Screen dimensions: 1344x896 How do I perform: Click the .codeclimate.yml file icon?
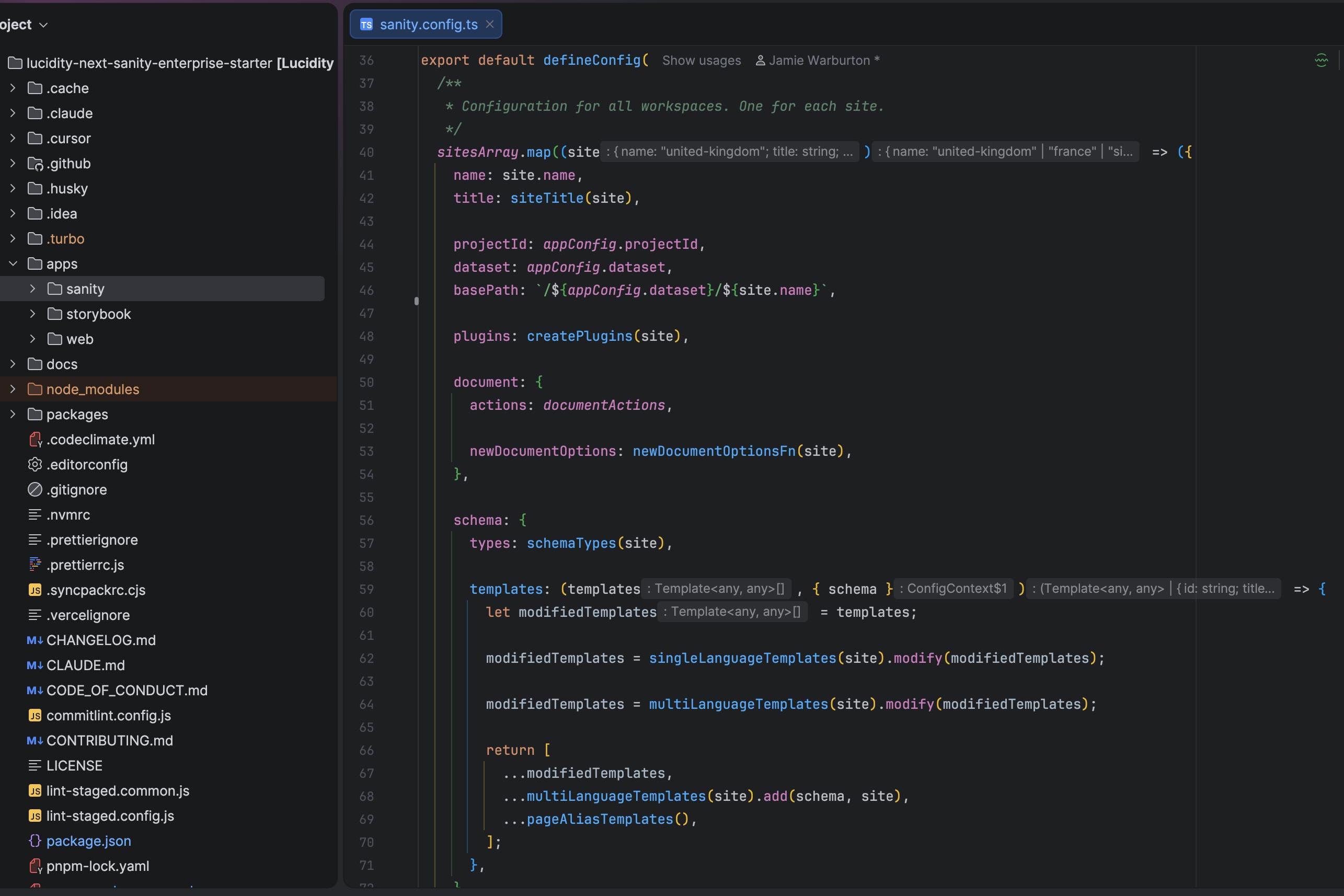(x=35, y=440)
